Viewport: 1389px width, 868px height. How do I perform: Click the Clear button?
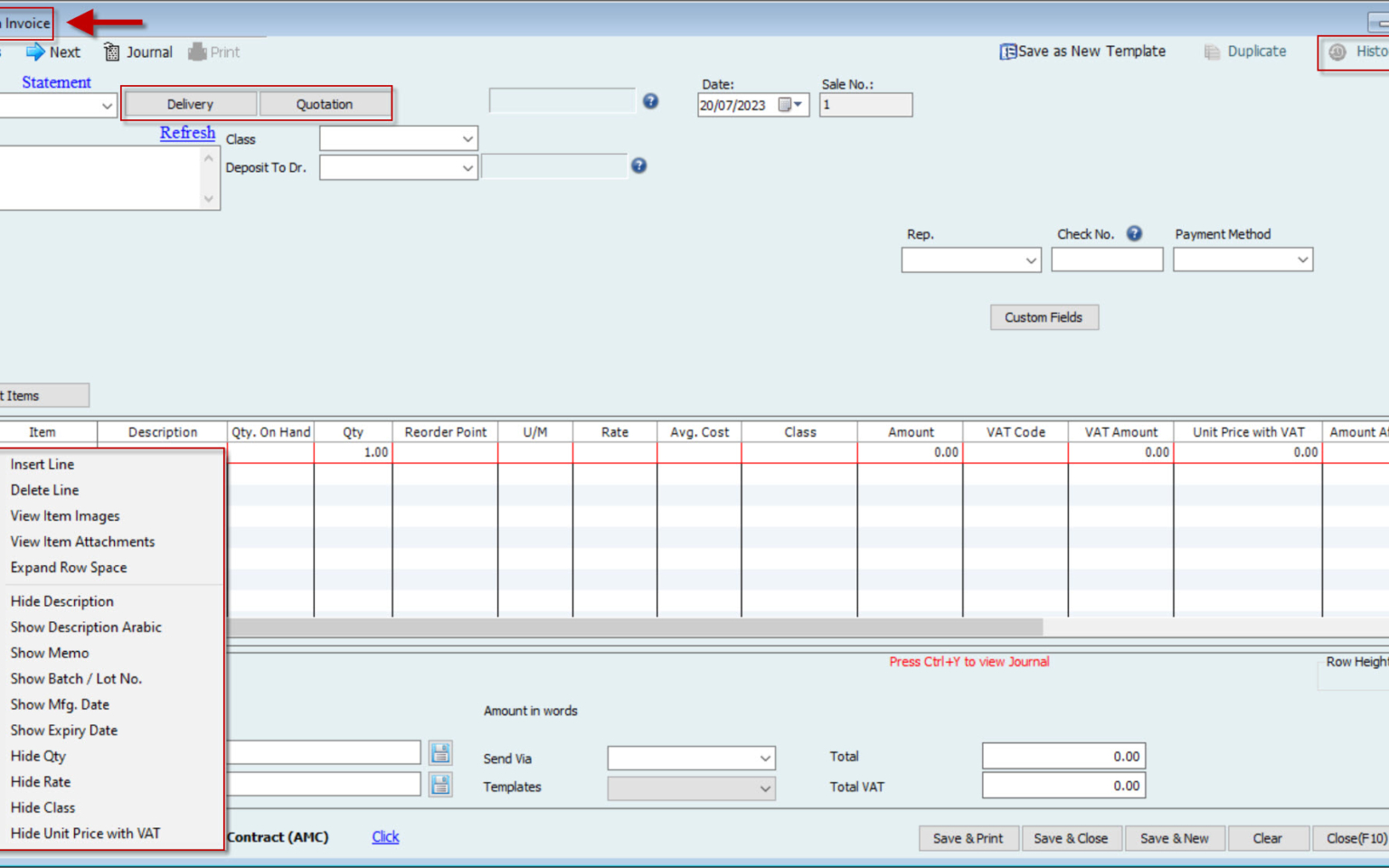tap(1267, 838)
